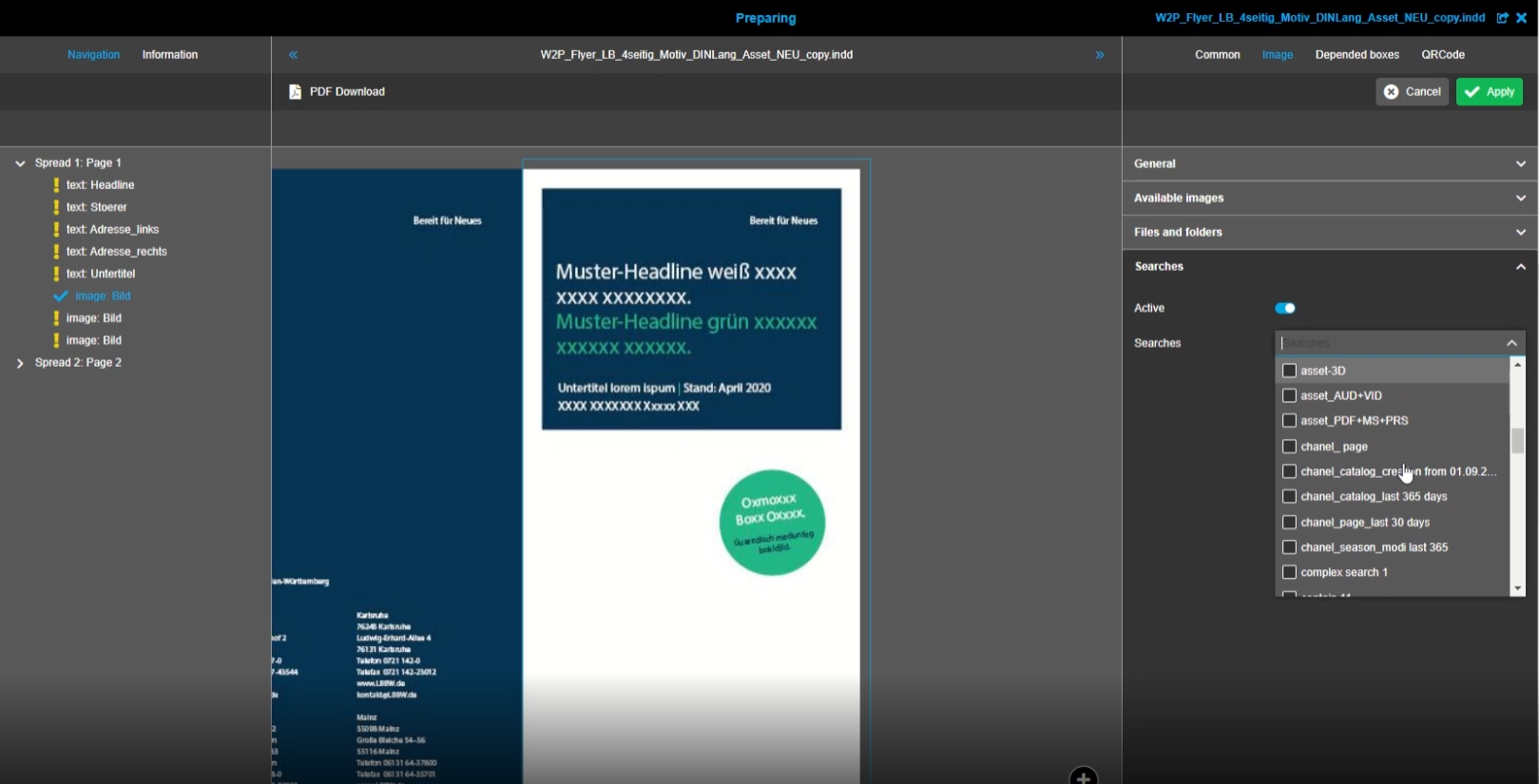
Task: Collapse the Searches section chevron
Action: point(1520,267)
